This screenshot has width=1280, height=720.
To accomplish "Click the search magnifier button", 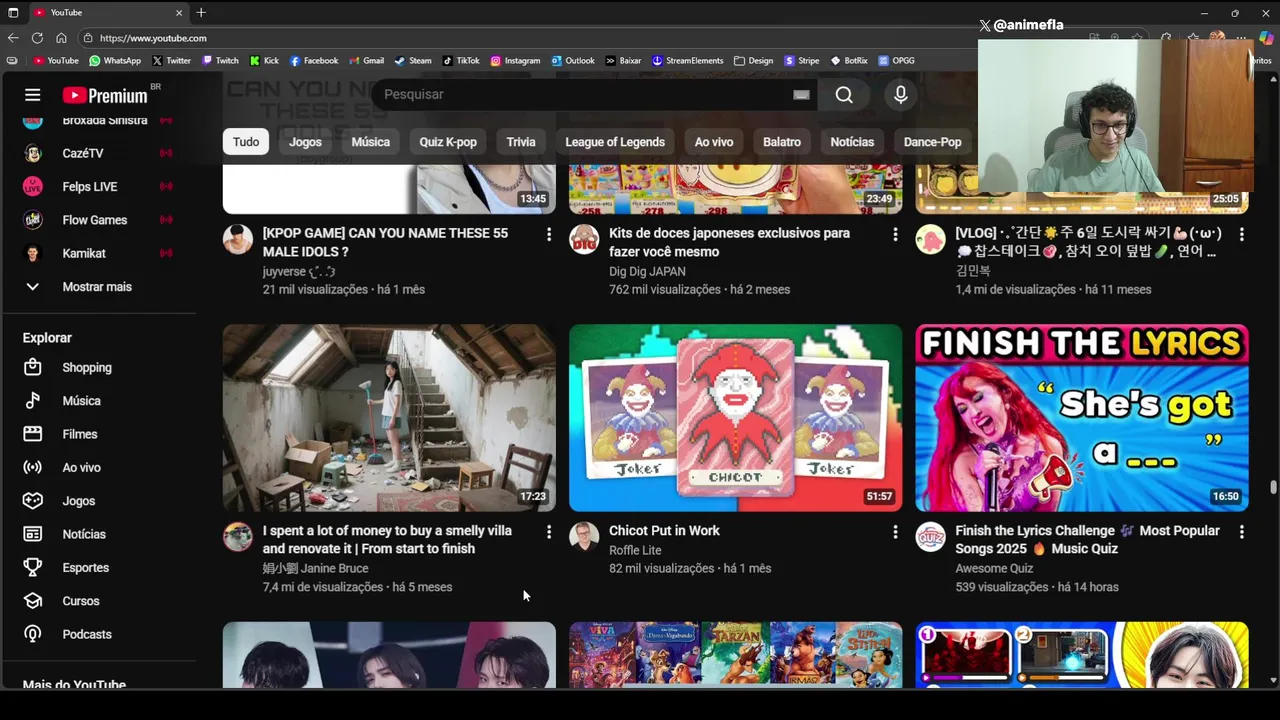I will click(x=844, y=94).
